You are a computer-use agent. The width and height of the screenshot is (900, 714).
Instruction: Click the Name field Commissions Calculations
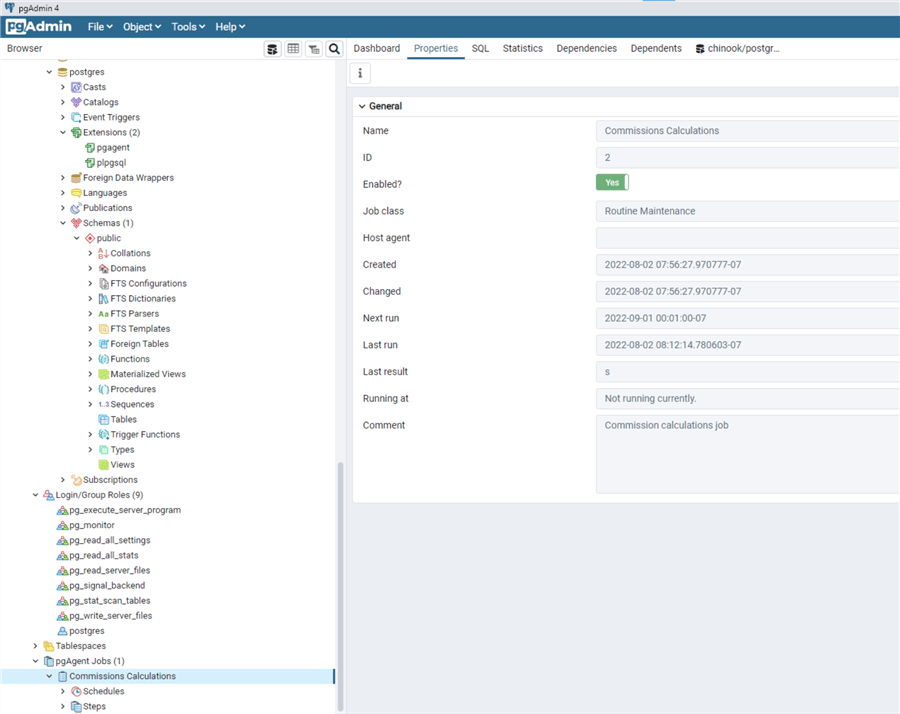[748, 131]
